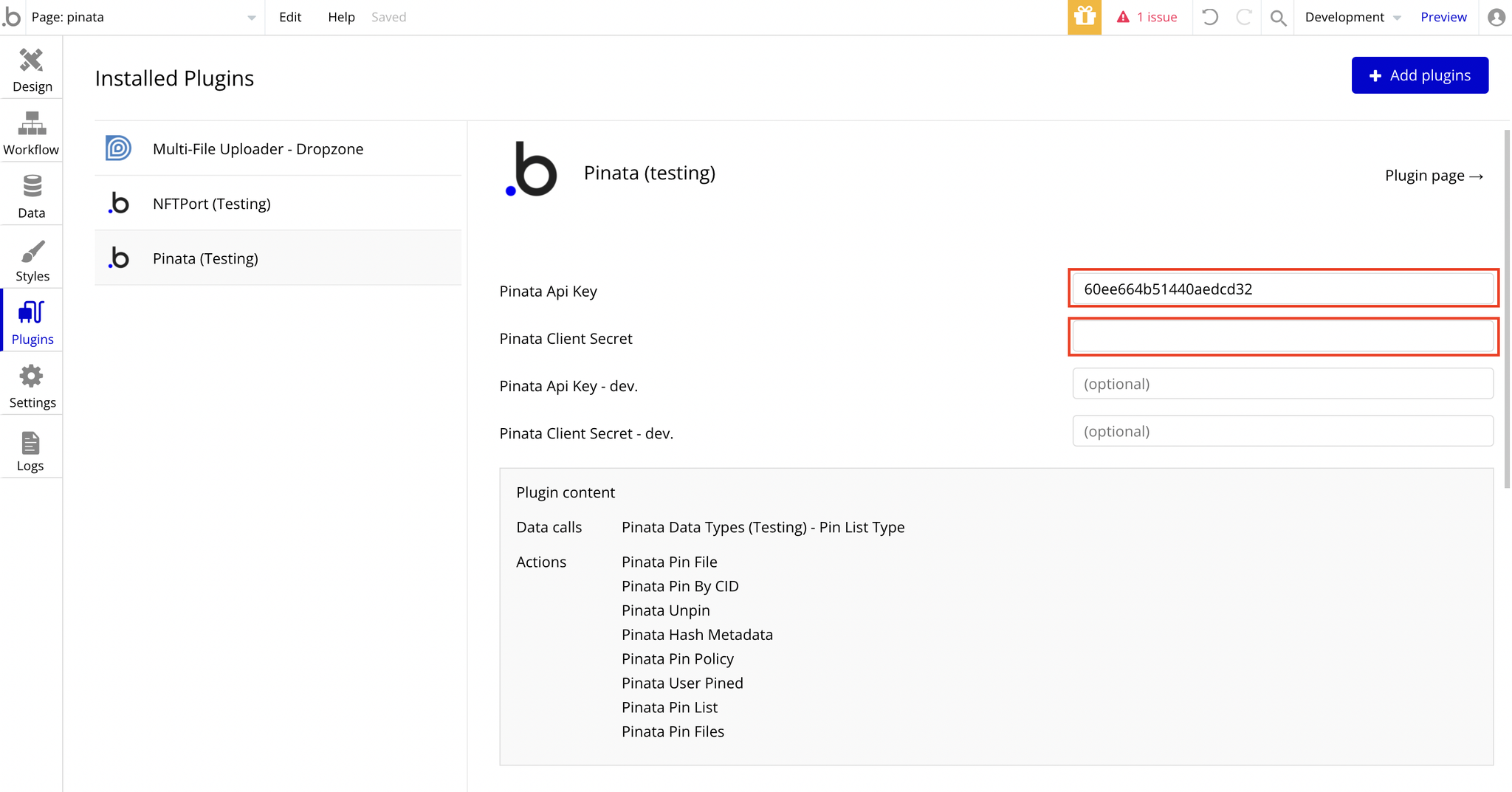1512x792 pixels.
Task: Open the Design tab icon
Action: pyautogui.click(x=31, y=61)
